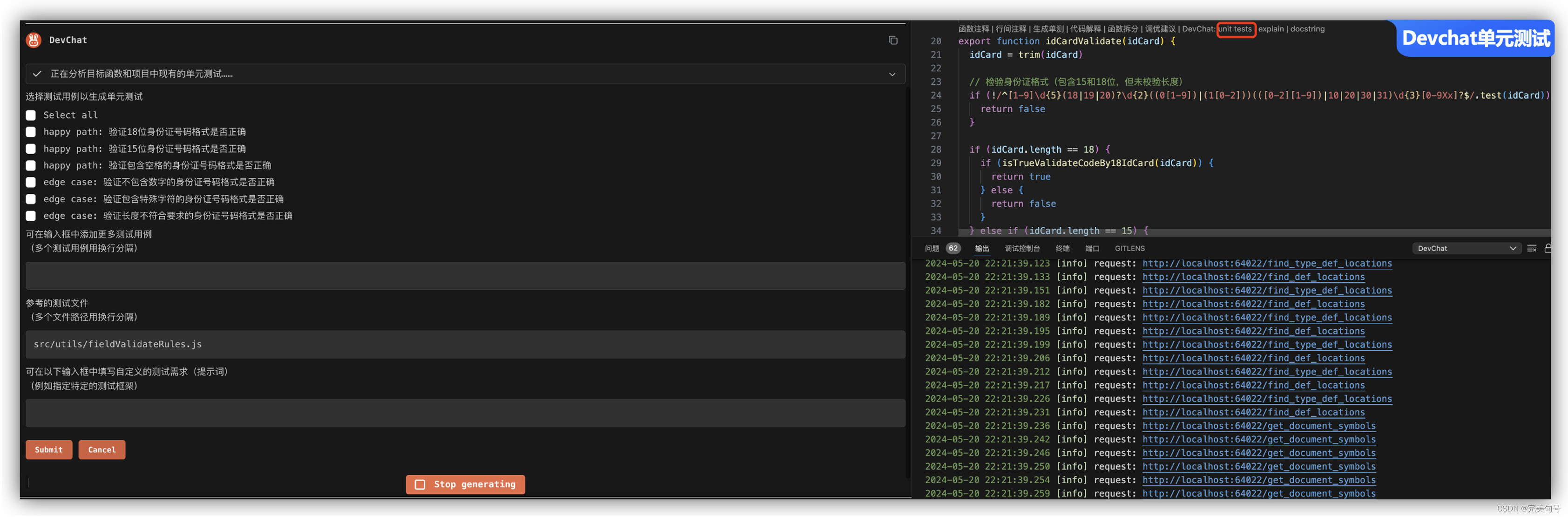
Task: Copy the DevChat message with copy icon
Action: point(893,40)
